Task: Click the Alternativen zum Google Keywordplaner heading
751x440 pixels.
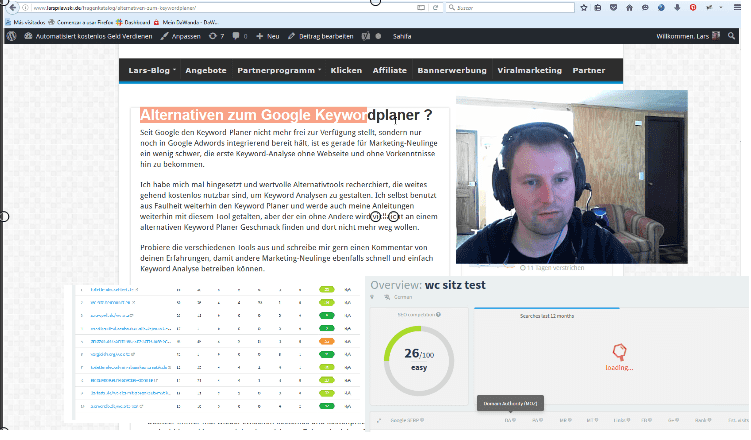Action: (x=286, y=115)
